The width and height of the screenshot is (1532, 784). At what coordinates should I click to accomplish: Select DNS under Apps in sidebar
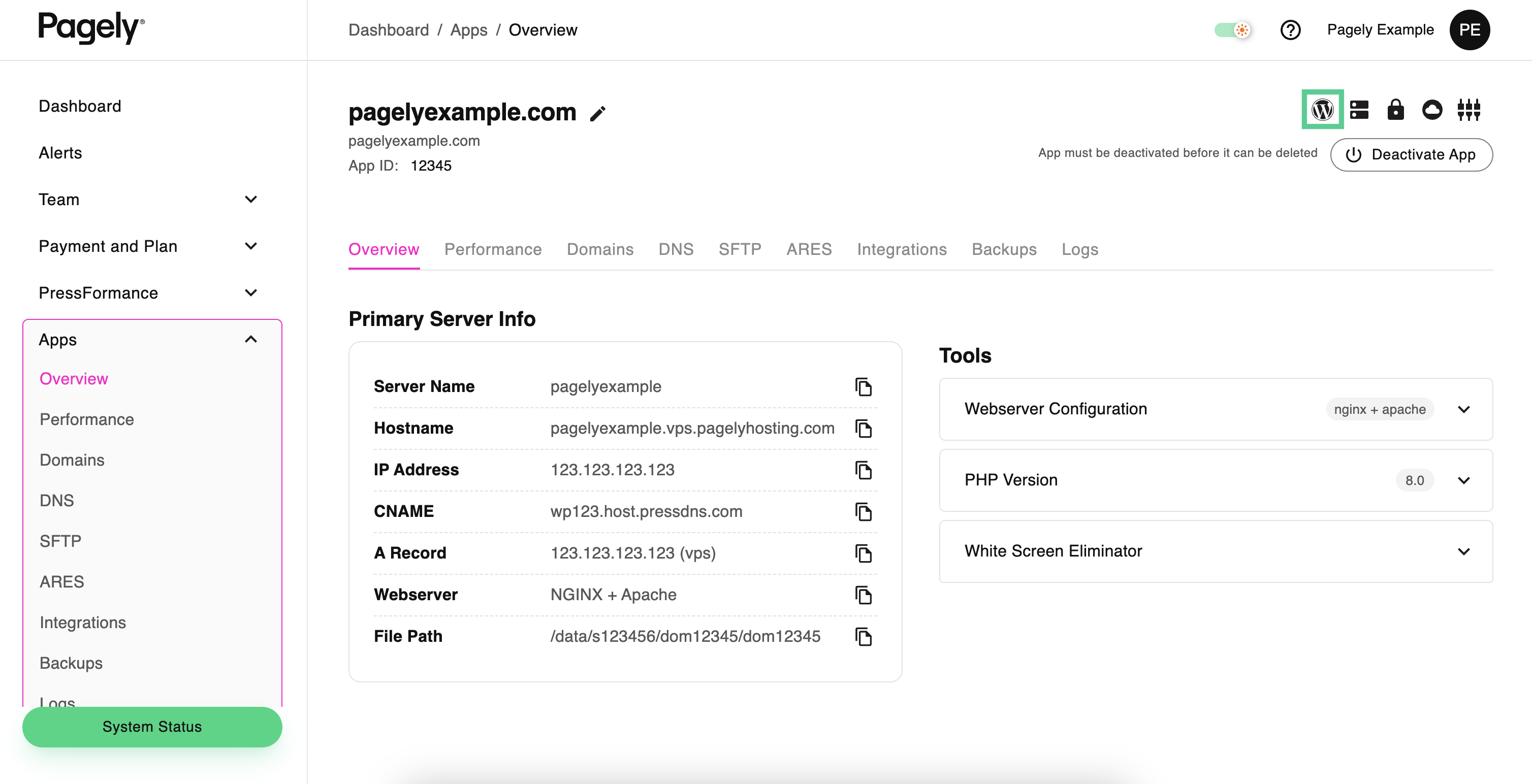click(x=56, y=501)
